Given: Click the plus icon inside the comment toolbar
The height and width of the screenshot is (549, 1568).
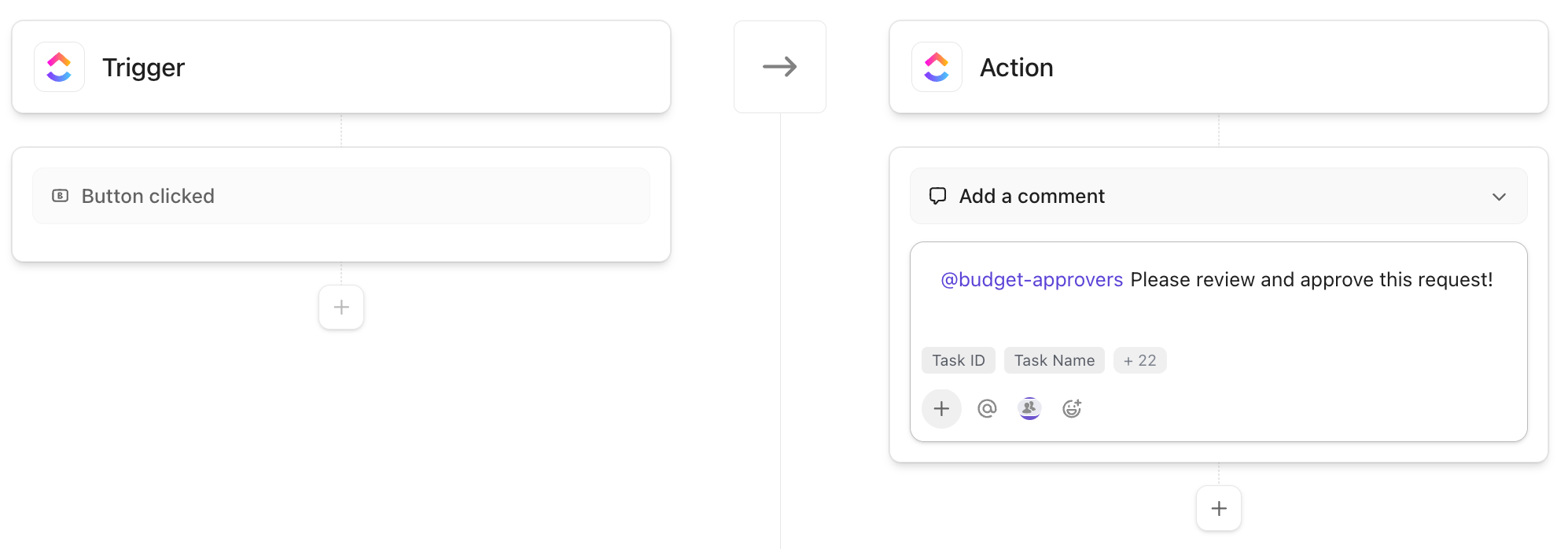Looking at the screenshot, I should coord(941,408).
